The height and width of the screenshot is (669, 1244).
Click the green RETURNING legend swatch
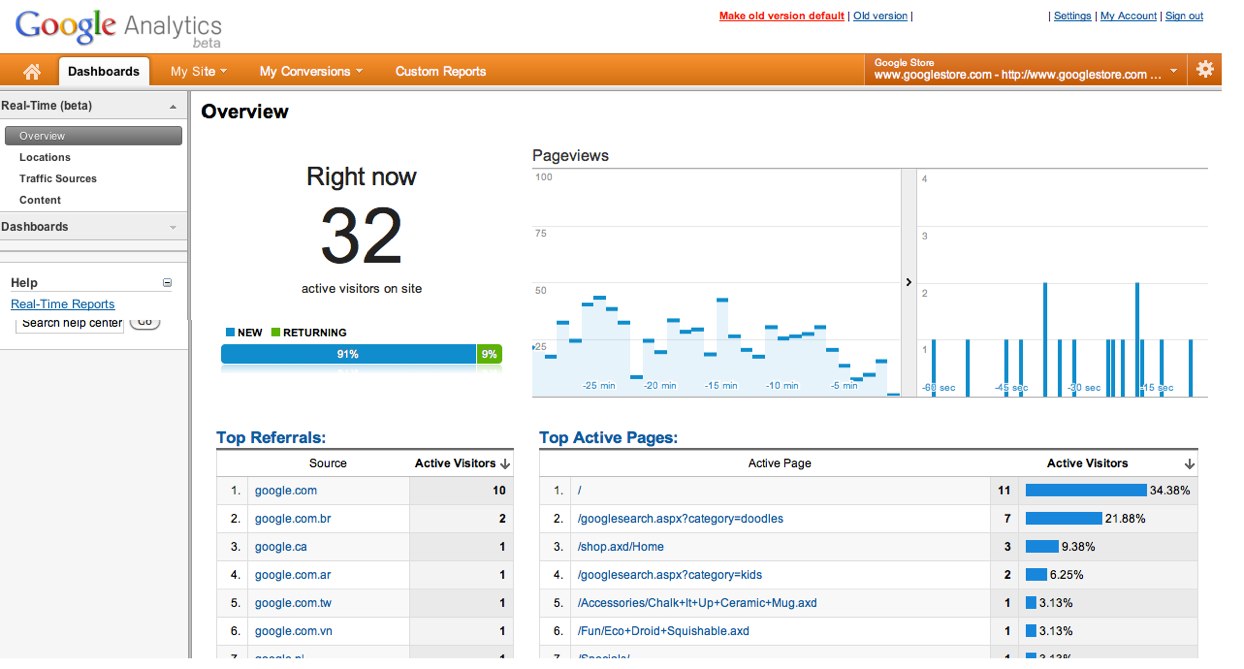(x=275, y=332)
